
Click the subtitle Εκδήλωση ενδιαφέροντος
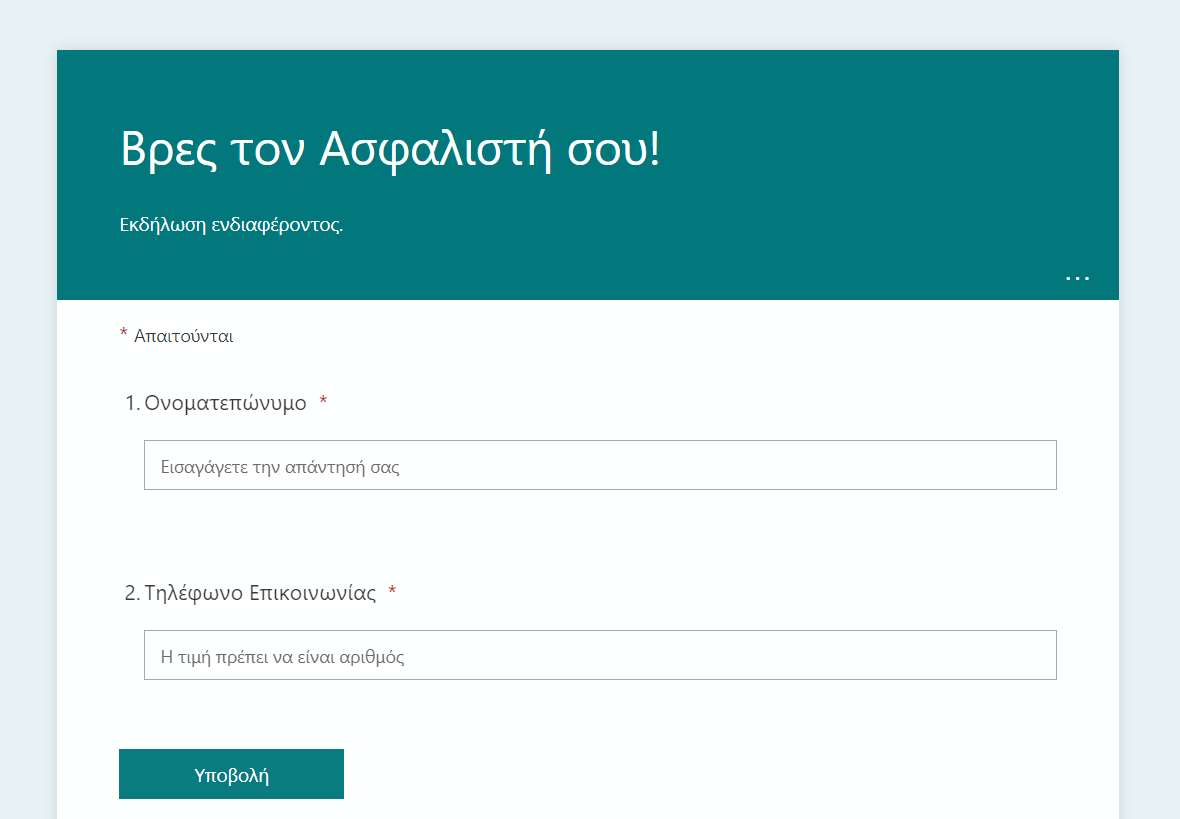pos(231,225)
